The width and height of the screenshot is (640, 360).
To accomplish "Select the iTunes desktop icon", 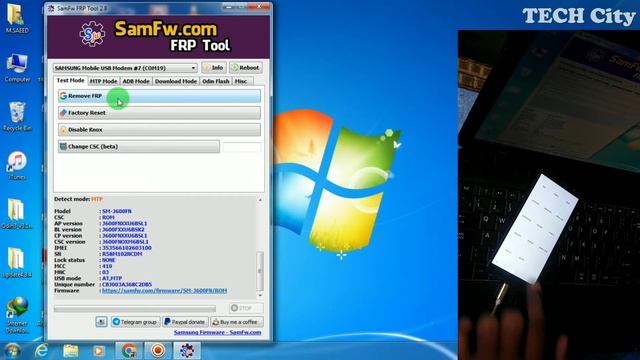I will coord(17,166).
